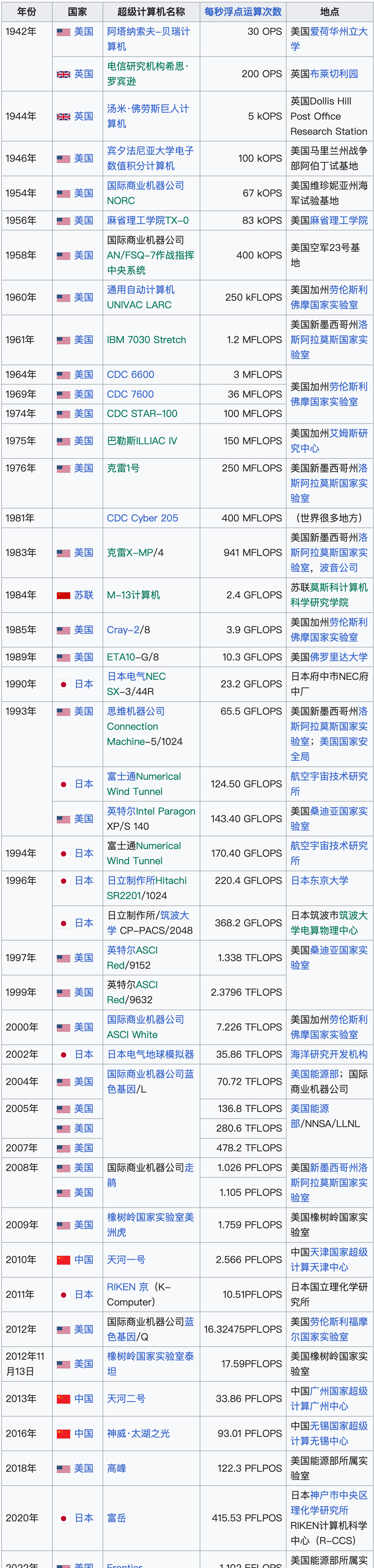The height and width of the screenshot is (1568, 374).
Task: Open the 巴勒斯ILLIAC IV link
Action: [x=142, y=441]
